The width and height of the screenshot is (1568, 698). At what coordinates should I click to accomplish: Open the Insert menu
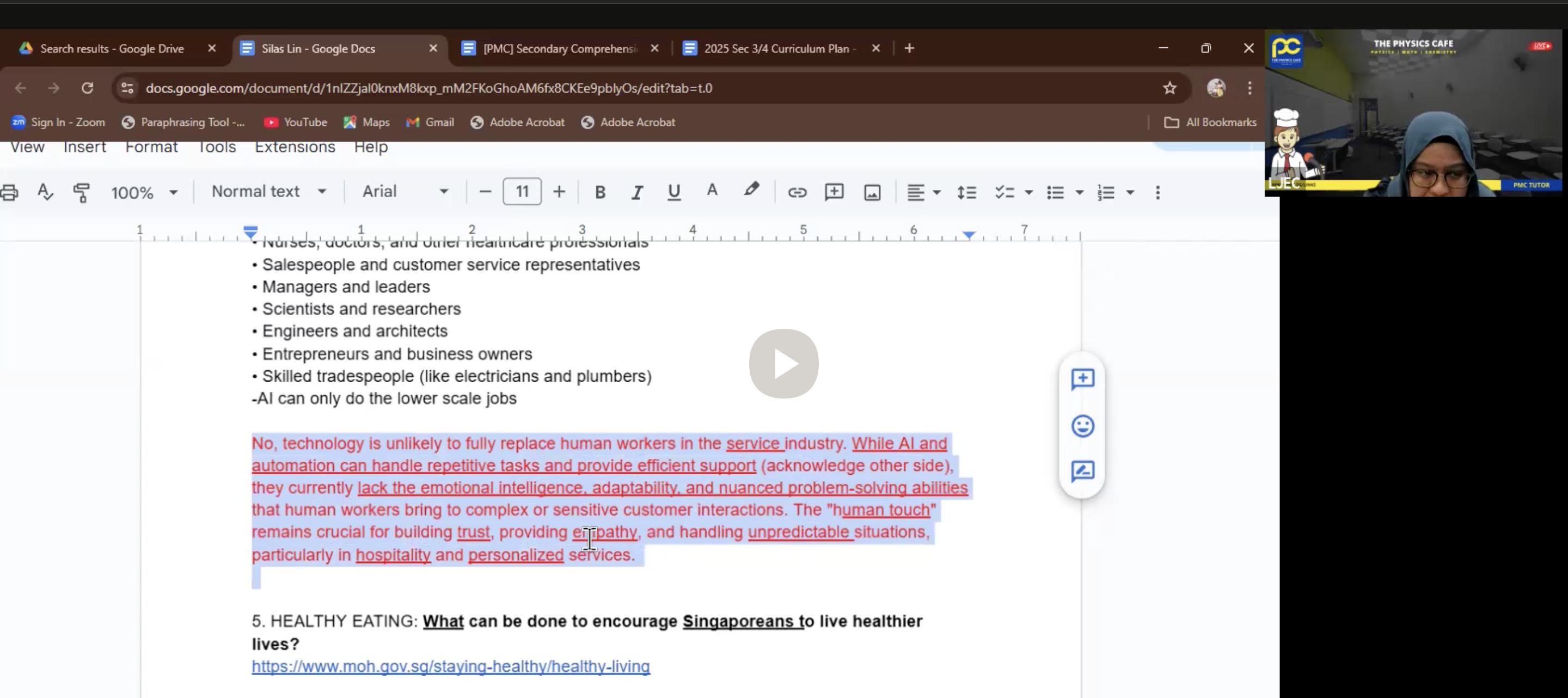[84, 146]
